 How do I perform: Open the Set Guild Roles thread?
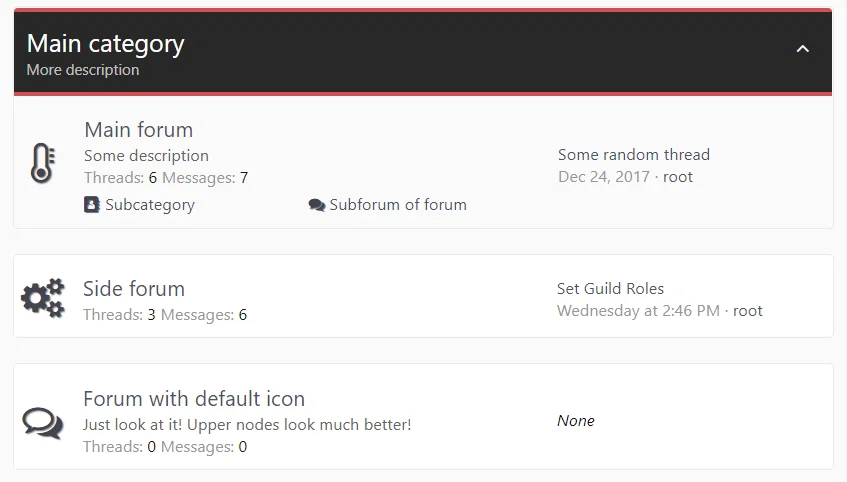610,289
